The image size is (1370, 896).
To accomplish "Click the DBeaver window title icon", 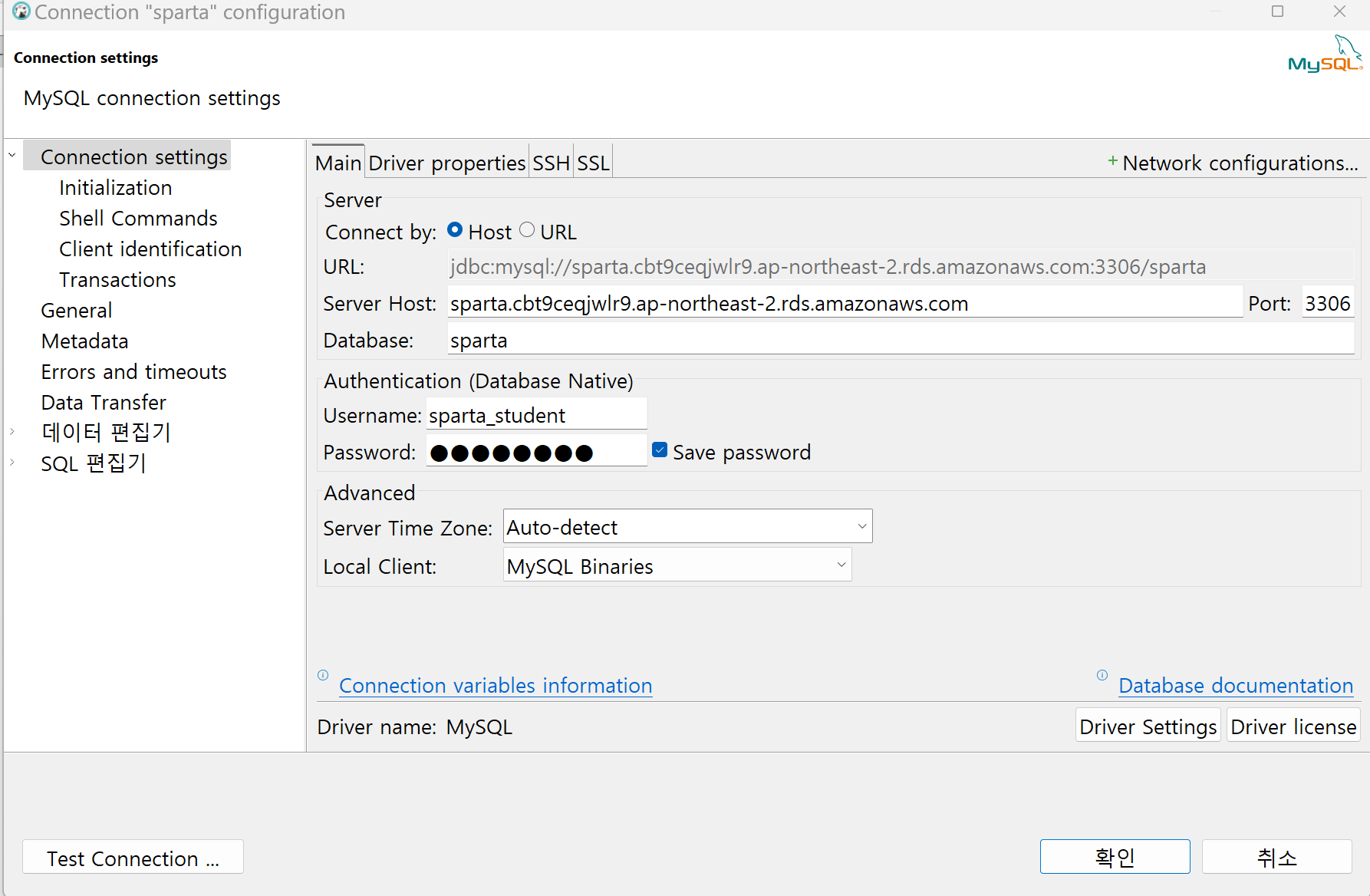I will pyautogui.click(x=21, y=12).
